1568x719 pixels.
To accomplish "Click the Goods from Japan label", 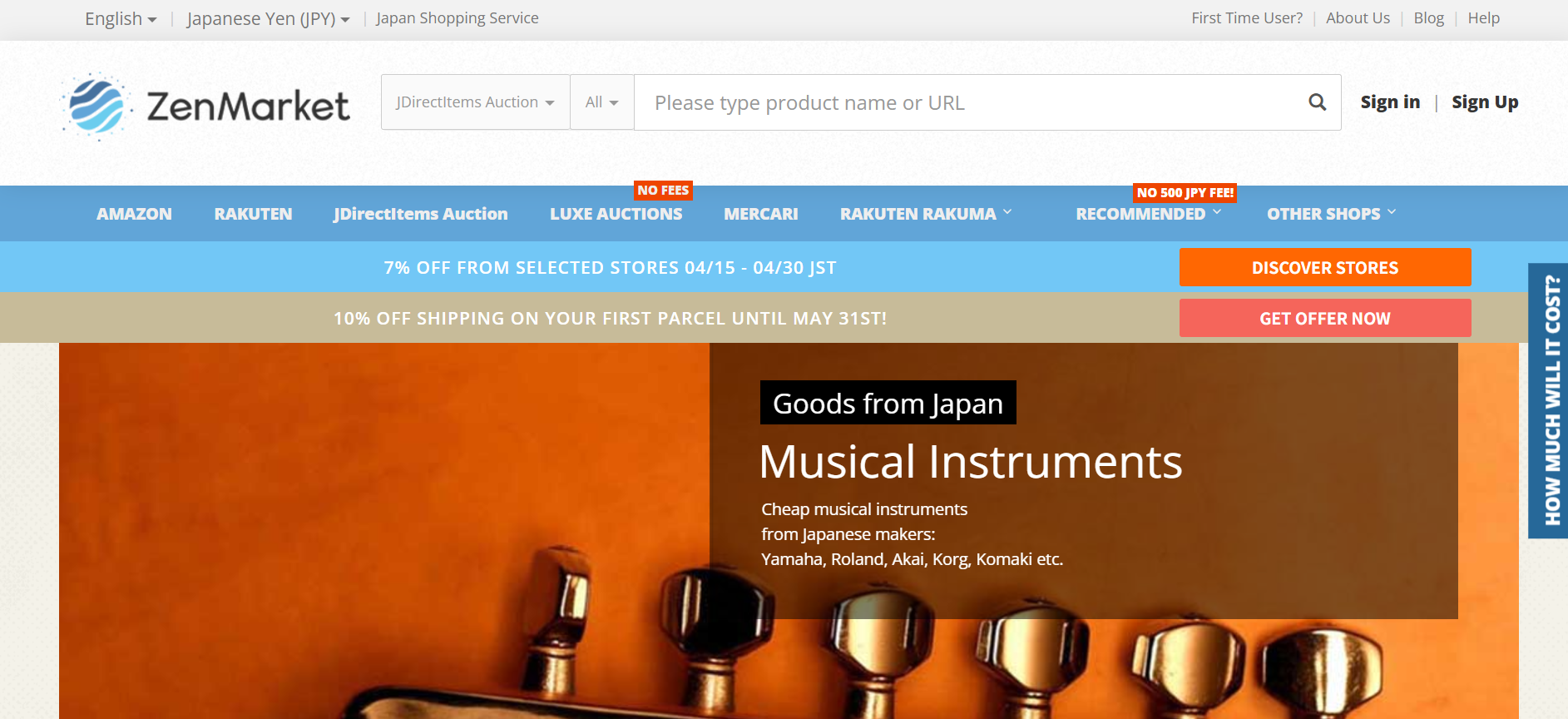I will (888, 403).
